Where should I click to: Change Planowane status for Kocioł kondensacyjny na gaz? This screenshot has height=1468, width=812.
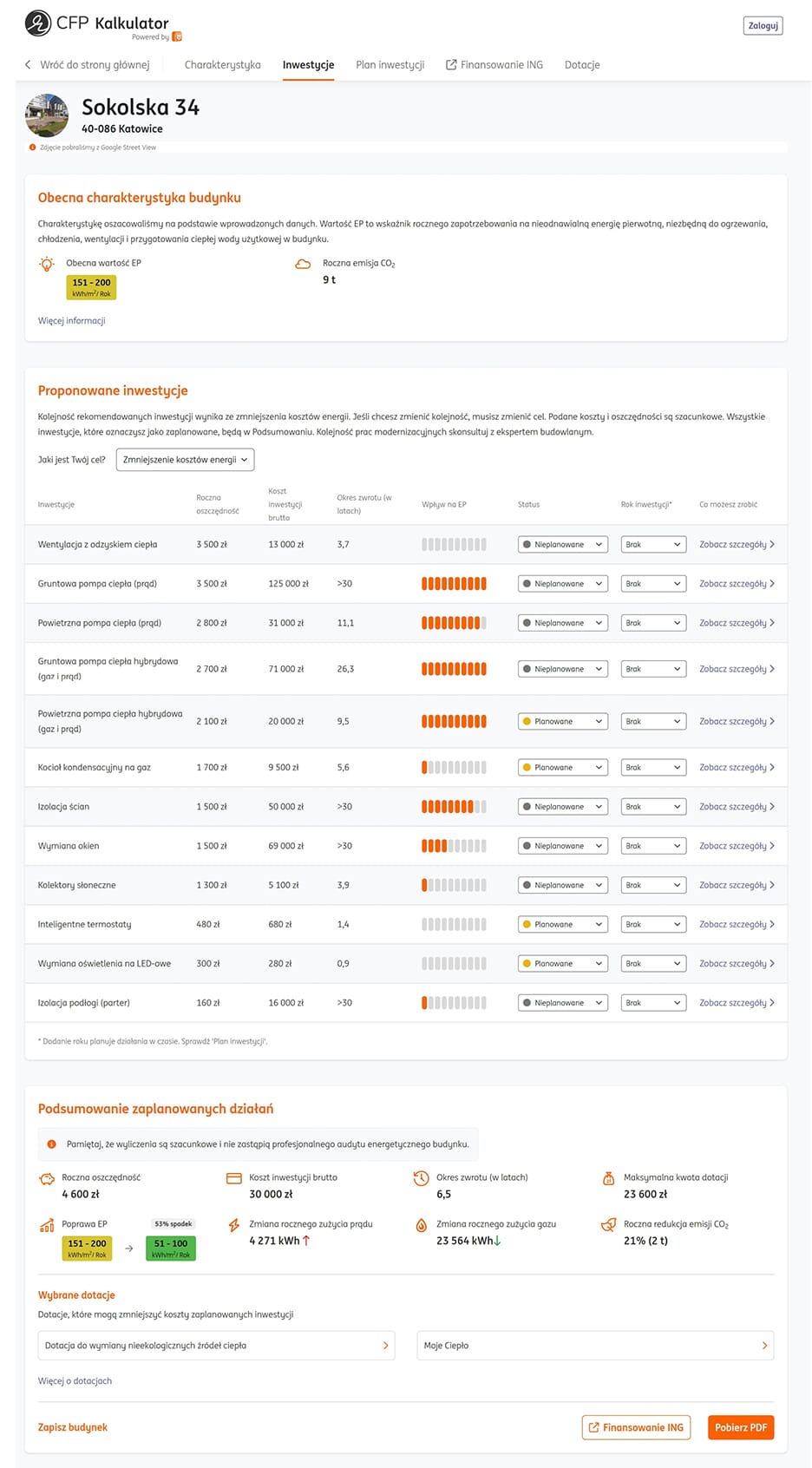coord(562,768)
